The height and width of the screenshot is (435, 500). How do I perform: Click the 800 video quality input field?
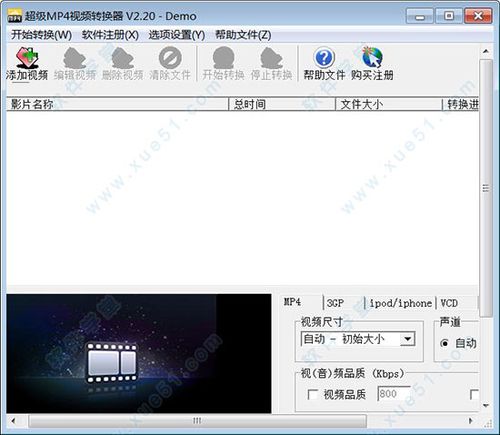(x=394, y=394)
